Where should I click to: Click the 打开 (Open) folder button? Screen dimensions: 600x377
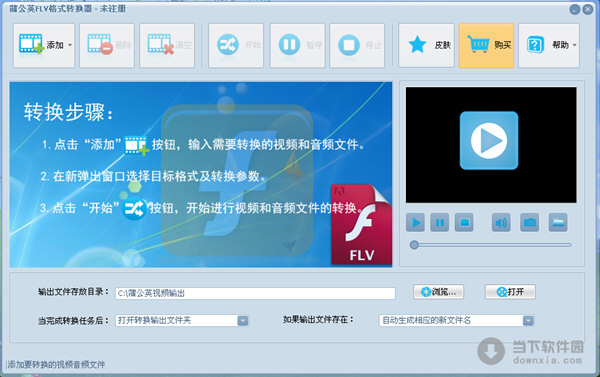[x=510, y=292]
